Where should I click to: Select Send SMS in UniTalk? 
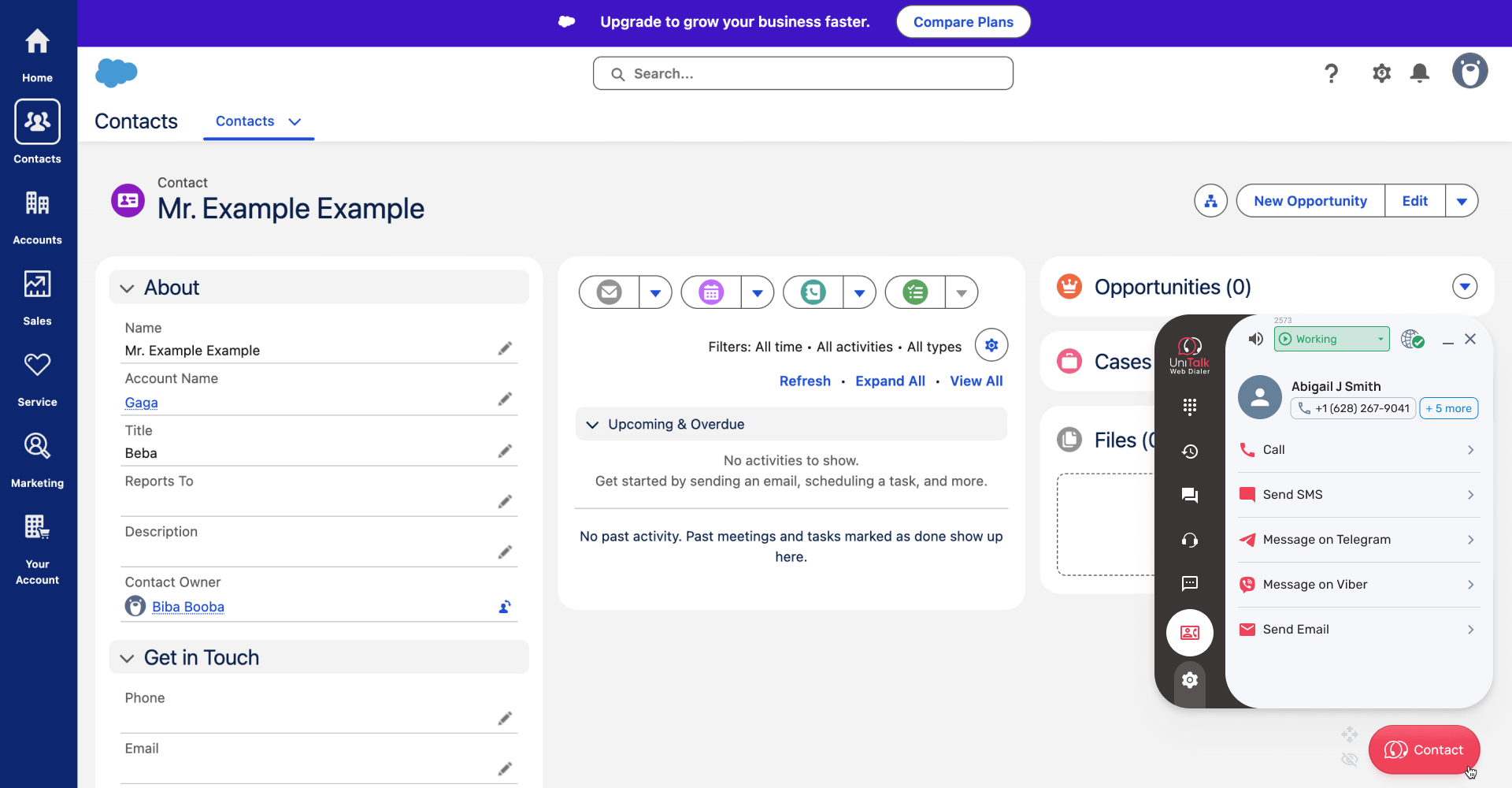click(x=1358, y=495)
